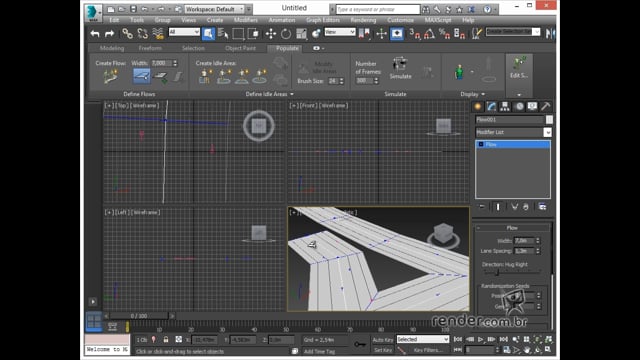Open the Modify command panel tab
Viewport: 640px width, 360px height.
(491, 107)
